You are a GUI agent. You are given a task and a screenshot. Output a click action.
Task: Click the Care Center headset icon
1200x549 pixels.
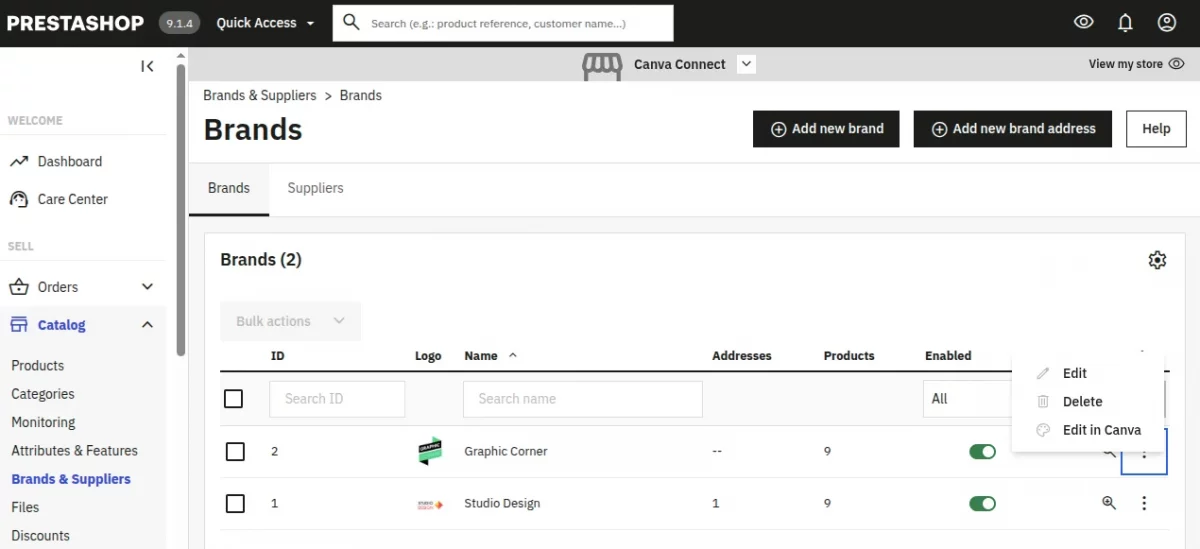pyautogui.click(x=19, y=199)
